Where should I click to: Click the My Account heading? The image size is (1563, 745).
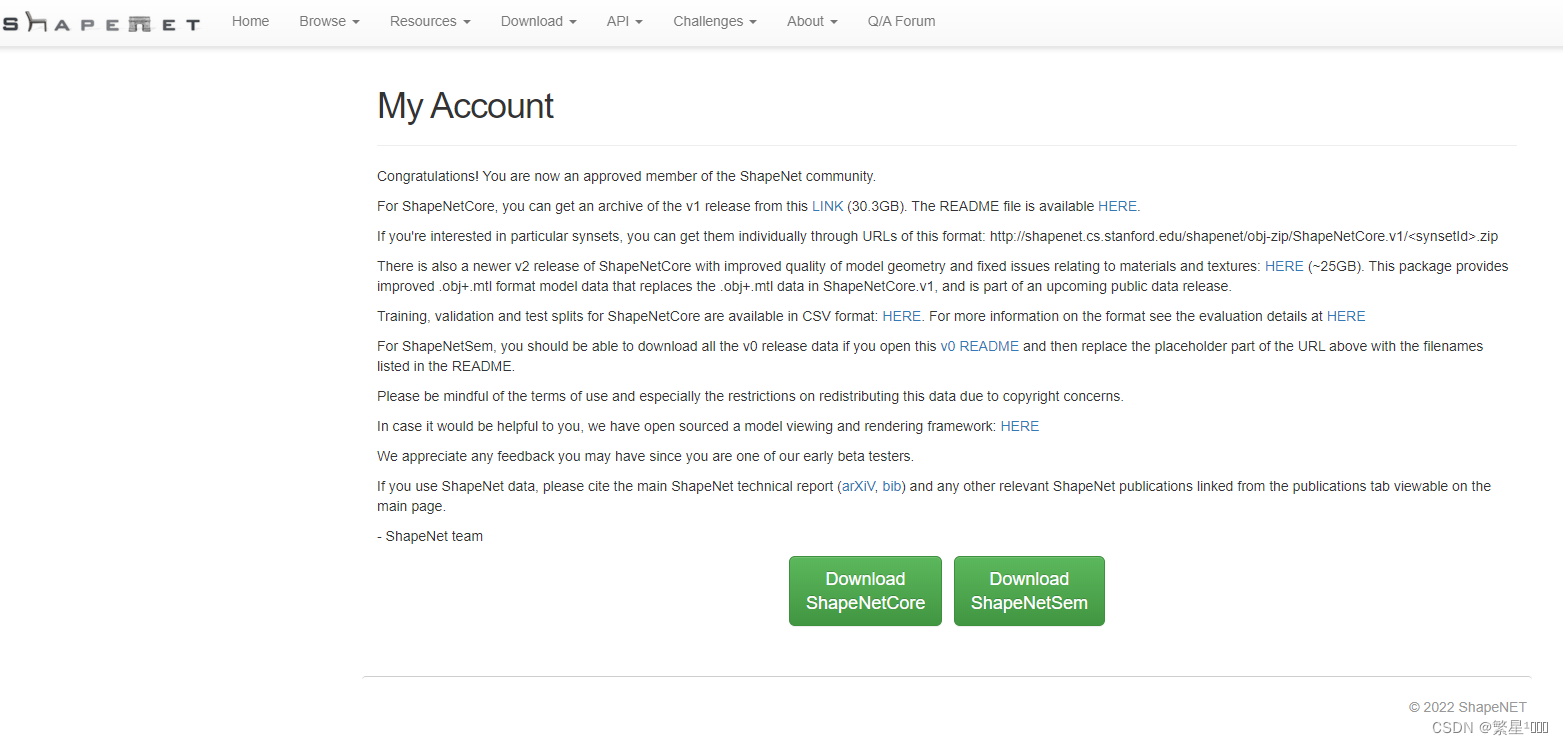(x=465, y=106)
